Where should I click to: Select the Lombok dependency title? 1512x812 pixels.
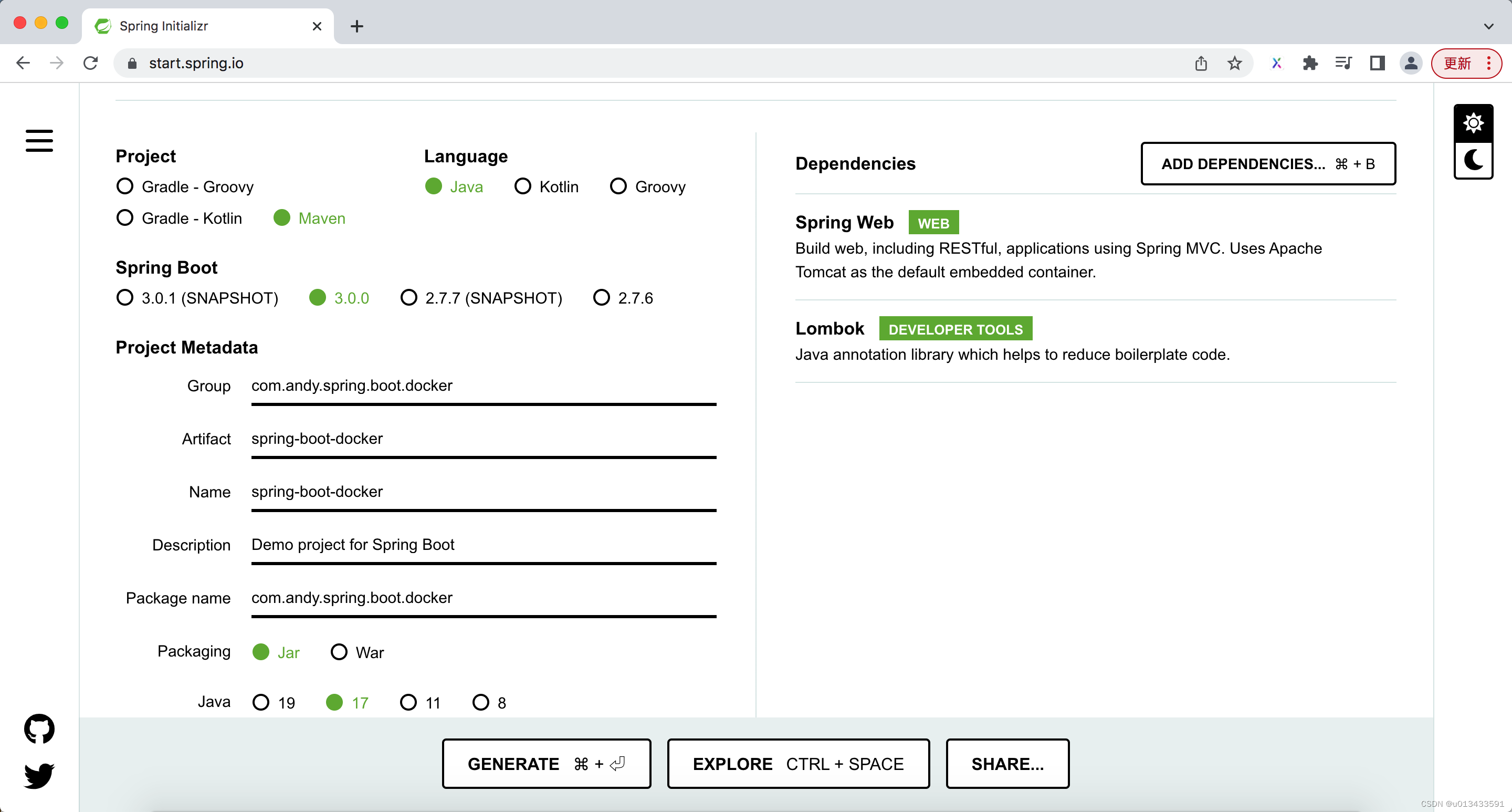point(829,329)
